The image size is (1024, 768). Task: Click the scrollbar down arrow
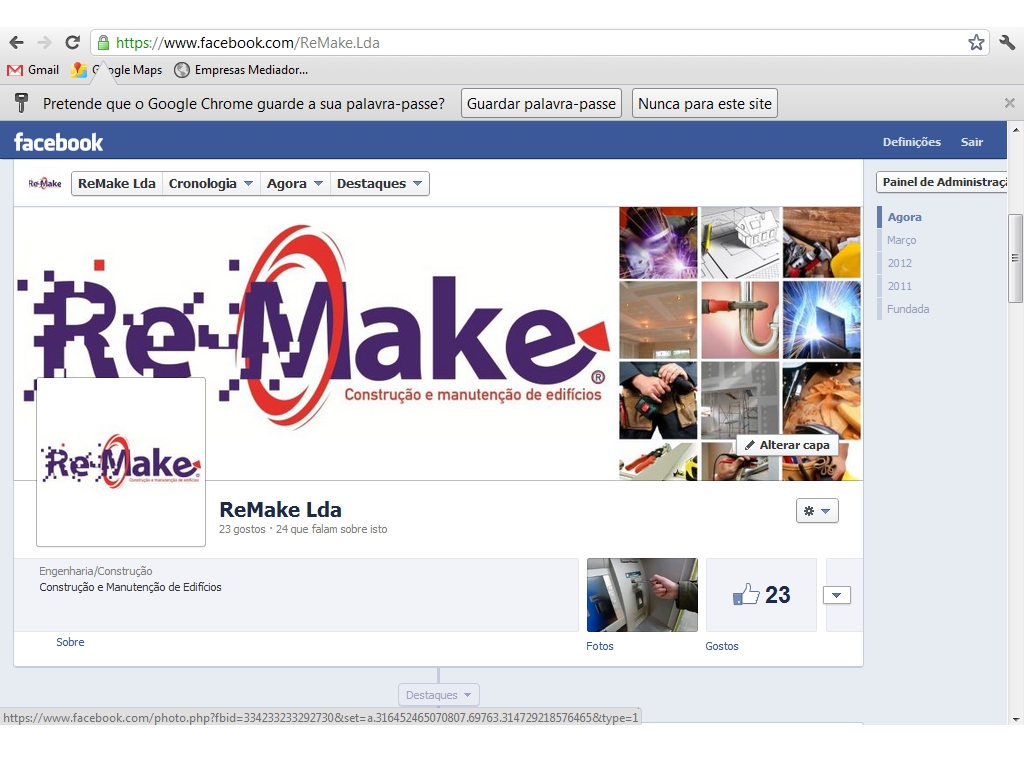click(1016, 719)
